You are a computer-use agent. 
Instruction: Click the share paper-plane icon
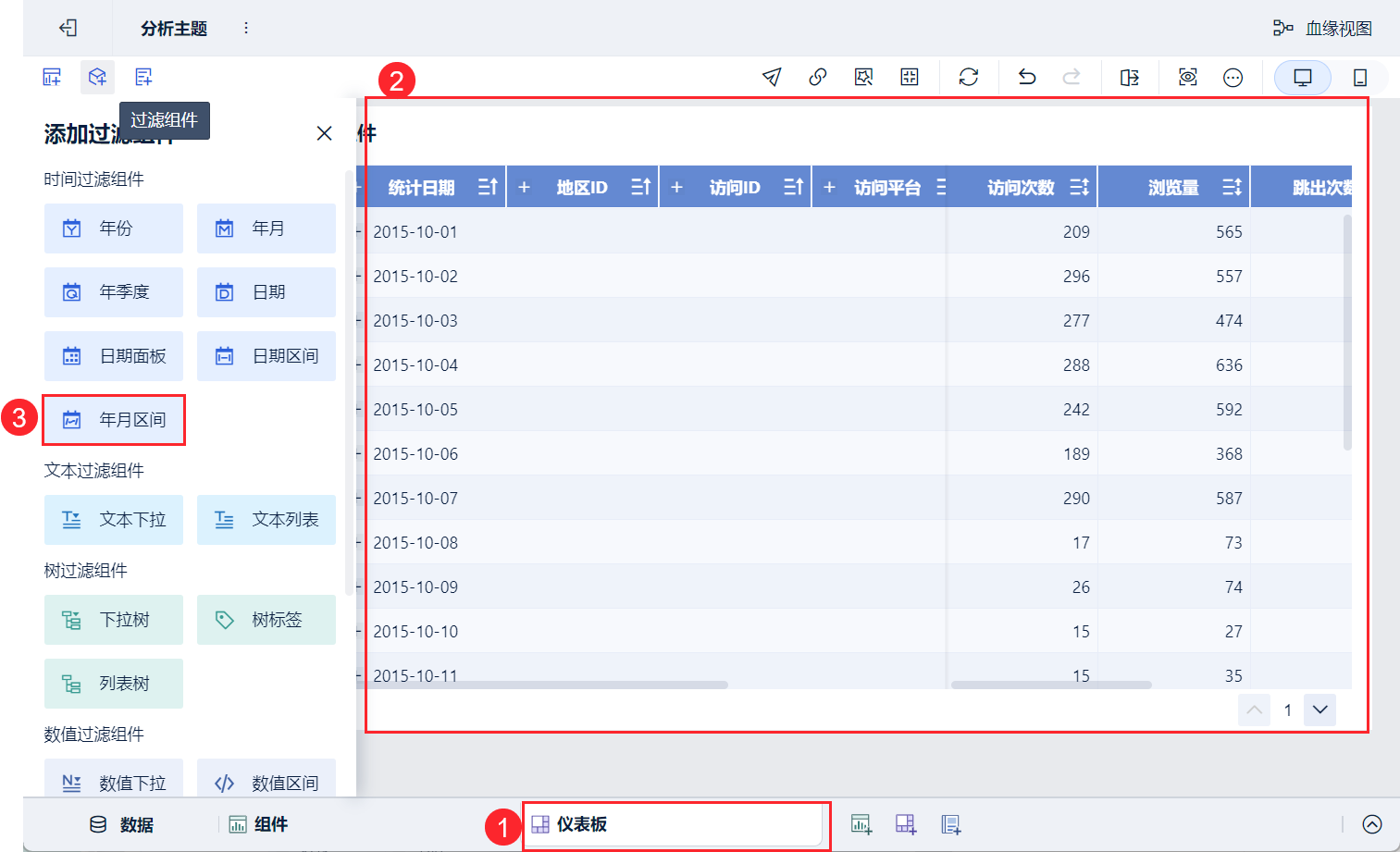click(772, 77)
